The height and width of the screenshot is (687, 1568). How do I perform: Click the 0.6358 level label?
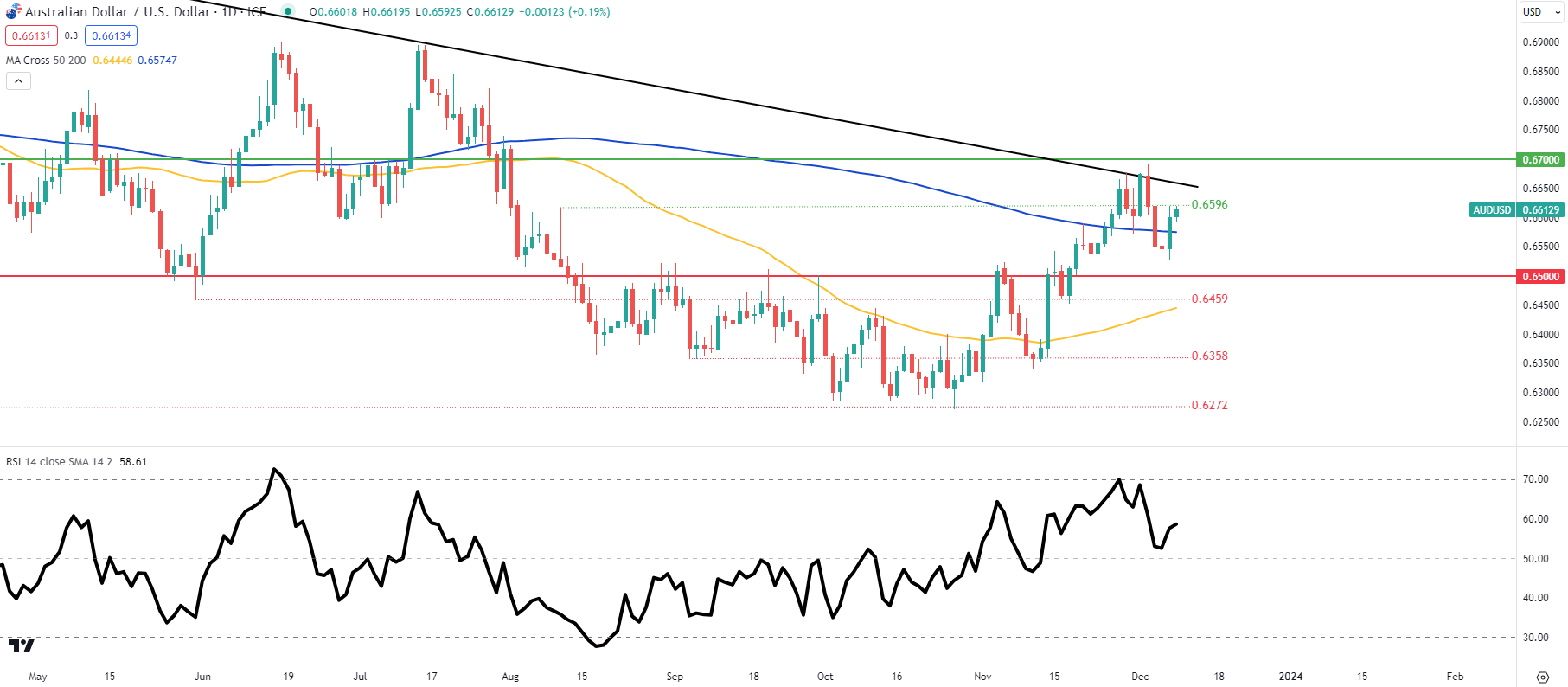[x=1209, y=356]
